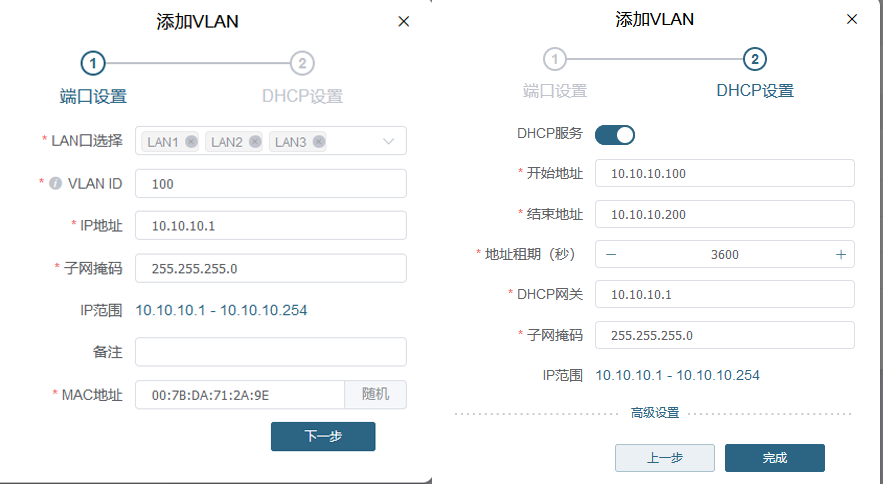Click the 完成 button

(774, 458)
